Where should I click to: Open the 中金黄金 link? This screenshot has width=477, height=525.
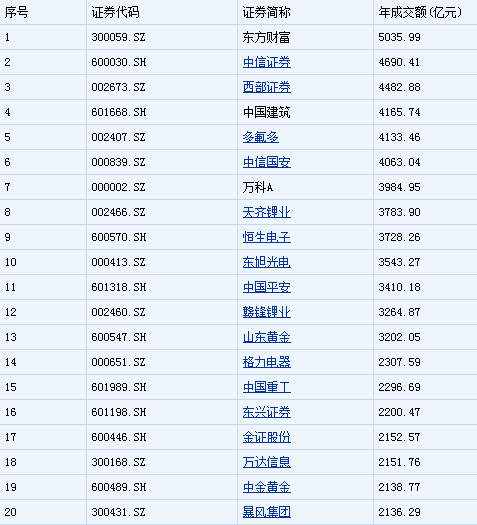pos(267,487)
